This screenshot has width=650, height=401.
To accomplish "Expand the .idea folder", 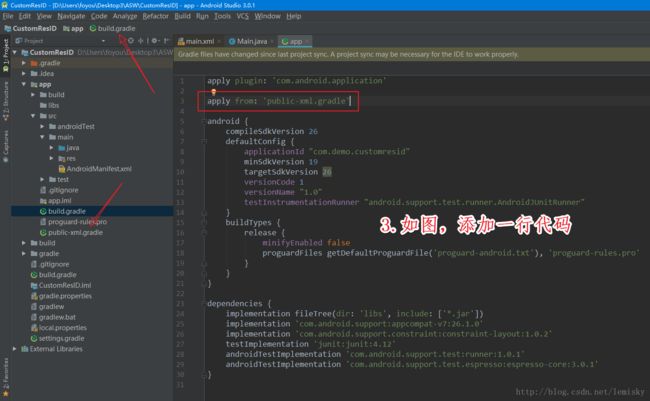I will (x=24, y=73).
